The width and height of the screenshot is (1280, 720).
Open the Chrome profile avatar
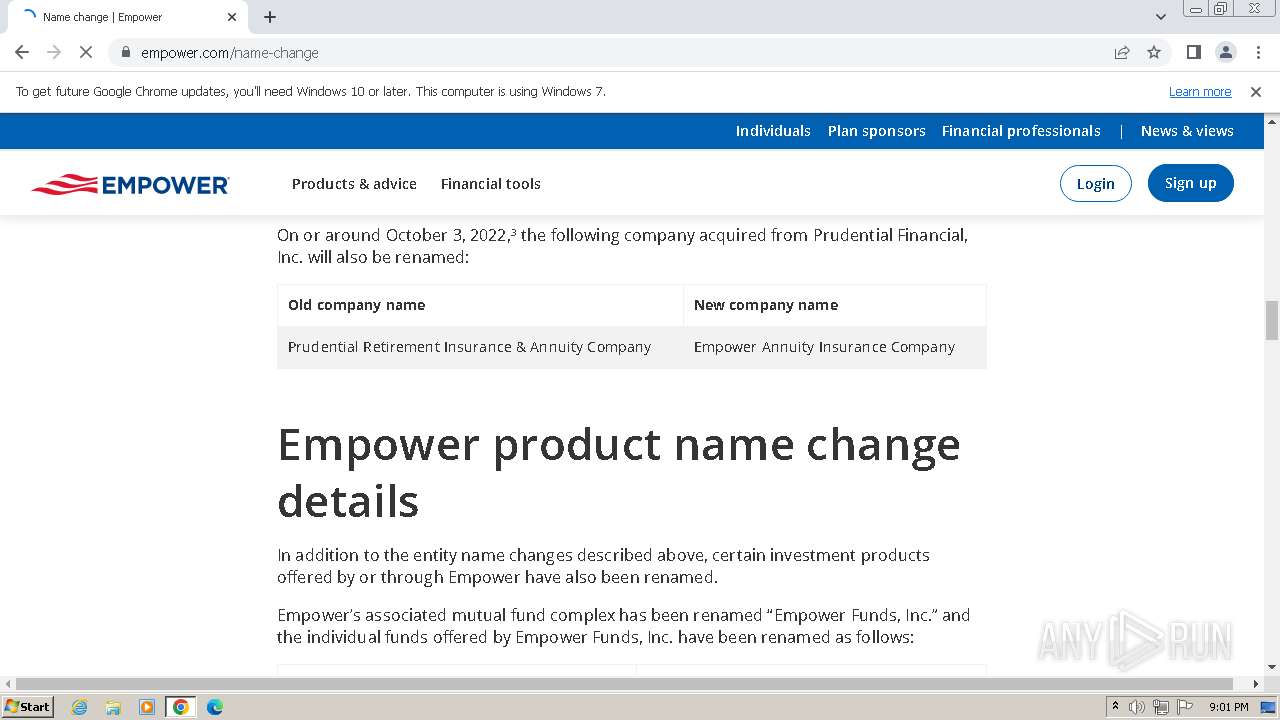[x=1225, y=52]
